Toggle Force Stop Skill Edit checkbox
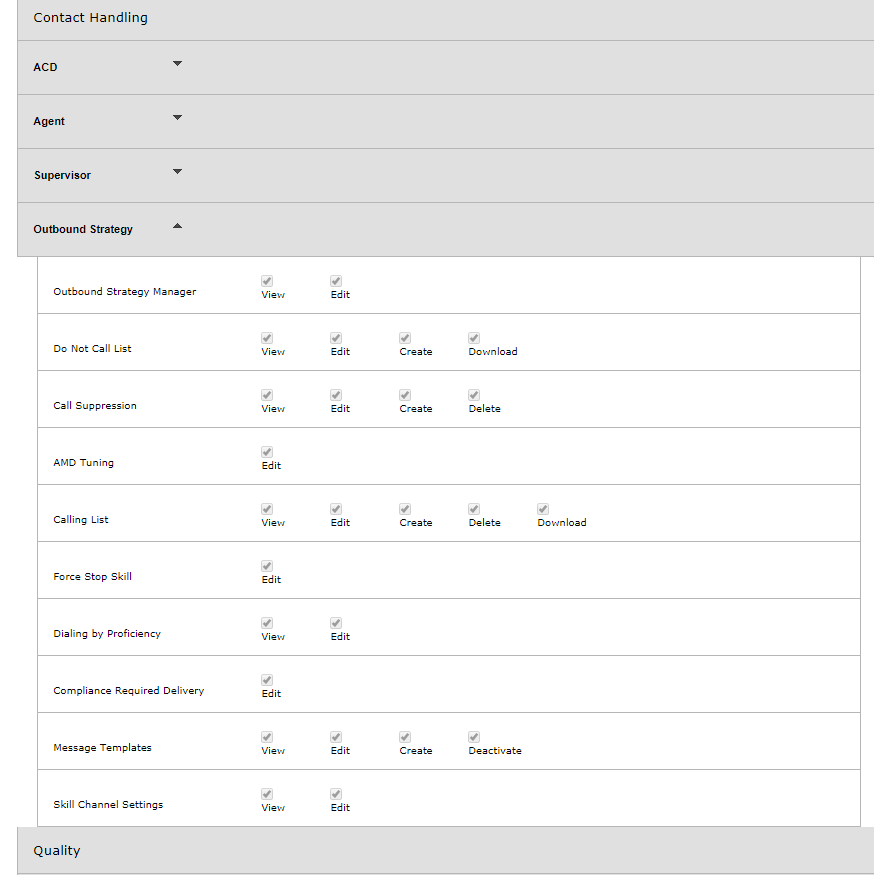874x875 pixels. pyautogui.click(x=267, y=567)
